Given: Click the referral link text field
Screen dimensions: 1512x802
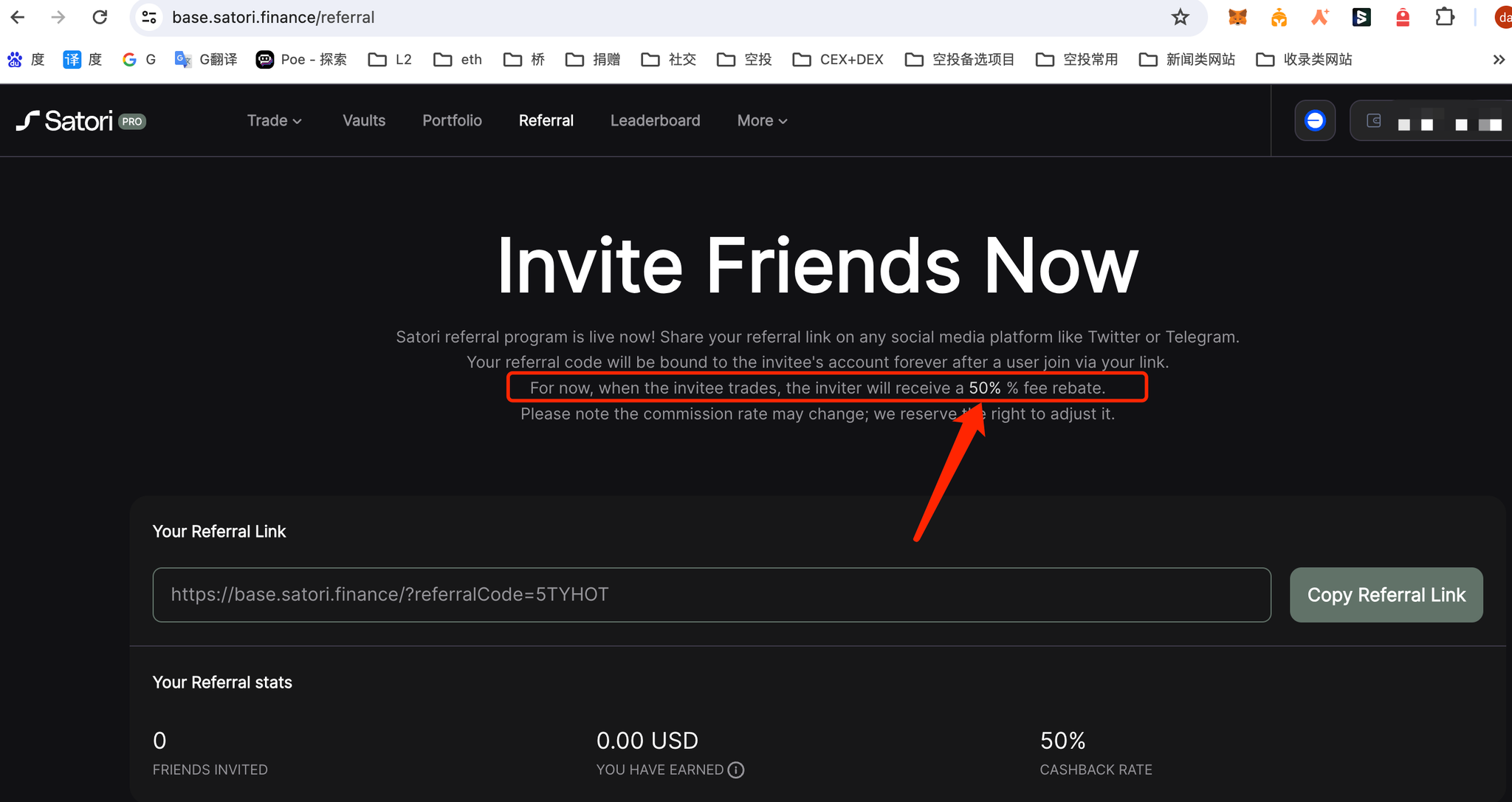Looking at the screenshot, I should tap(711, 594).
